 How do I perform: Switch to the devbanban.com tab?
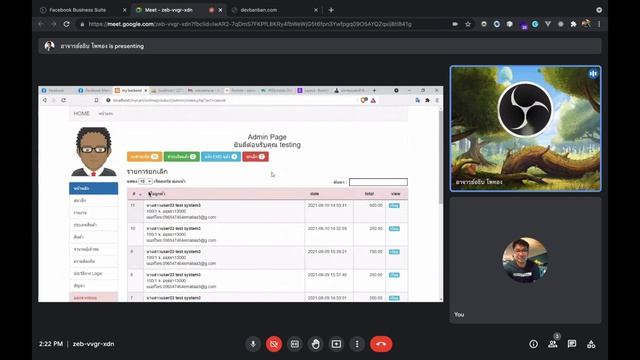coord(259,10)
